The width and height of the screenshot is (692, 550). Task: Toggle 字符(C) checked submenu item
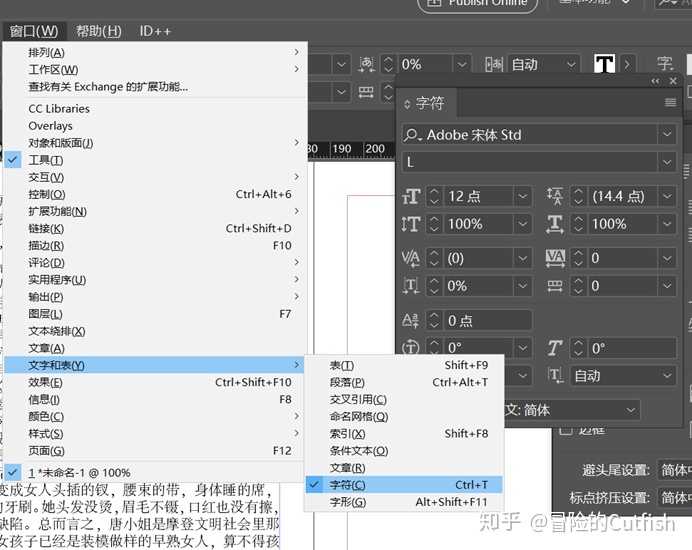click(x=404, y=485)
